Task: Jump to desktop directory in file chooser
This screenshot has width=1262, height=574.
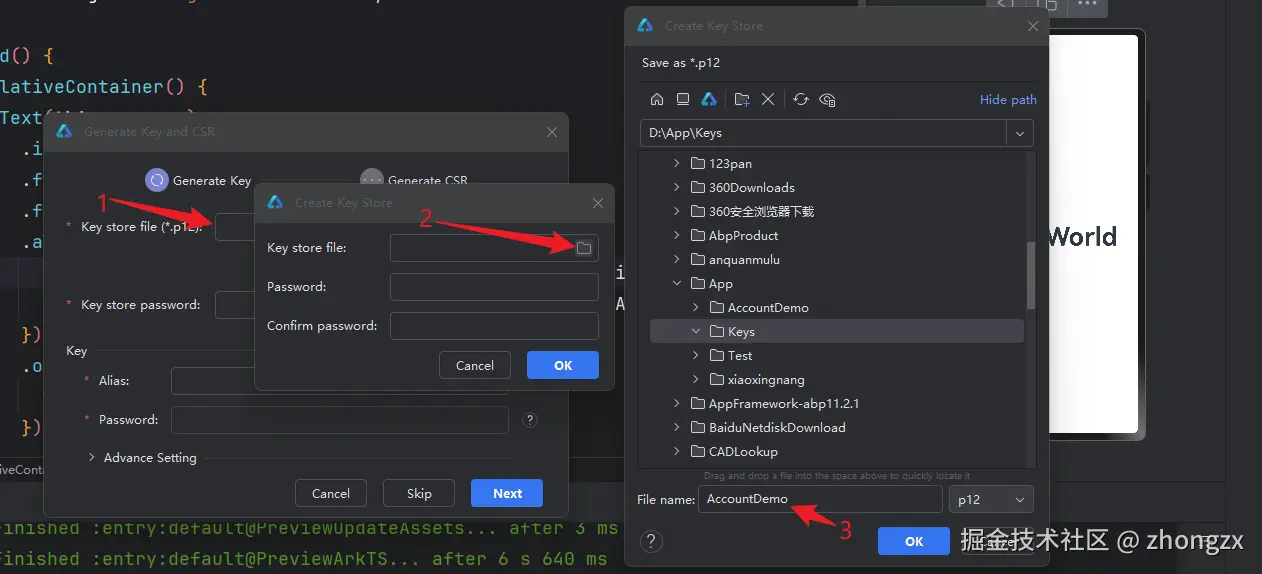Action: tap(683, 100)
